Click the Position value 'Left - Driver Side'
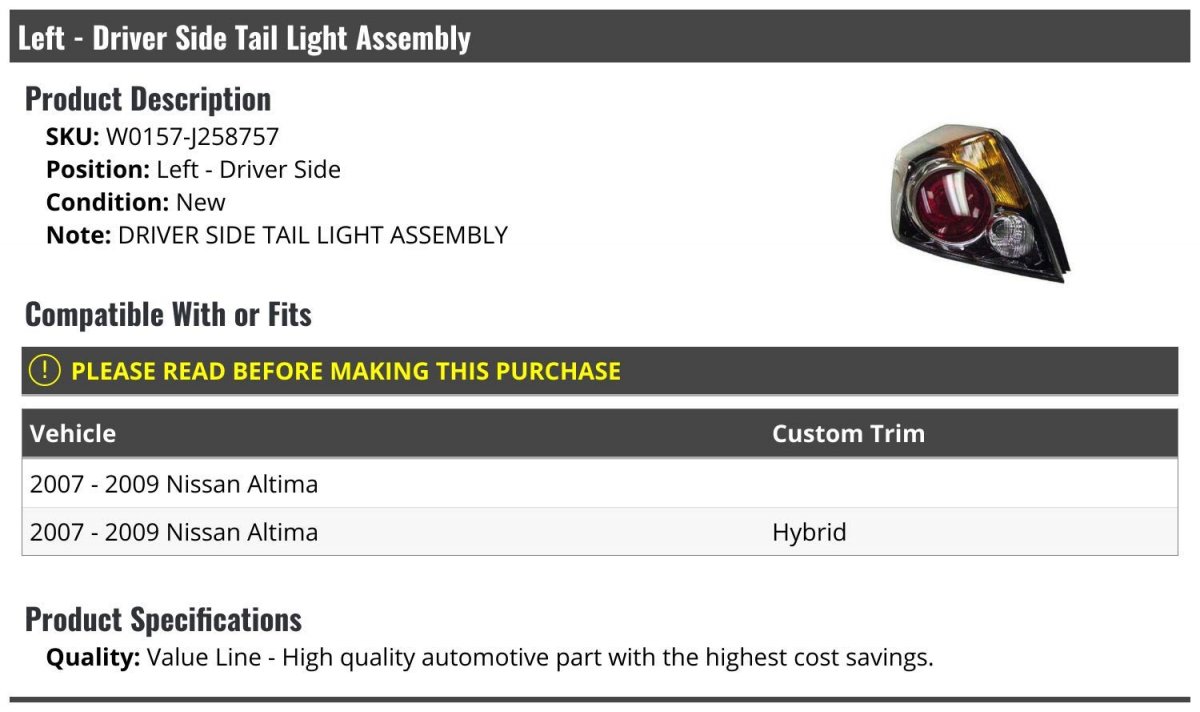 [248, 170]
